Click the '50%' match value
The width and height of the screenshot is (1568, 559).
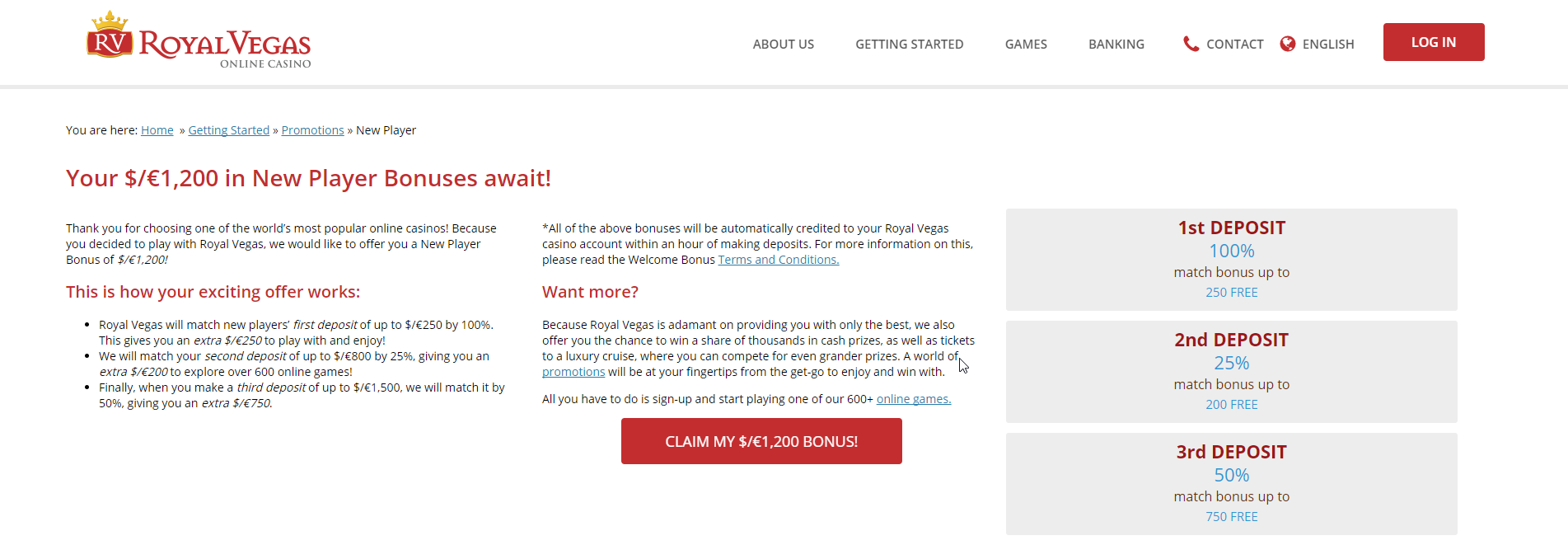(x=1232, y=475)
